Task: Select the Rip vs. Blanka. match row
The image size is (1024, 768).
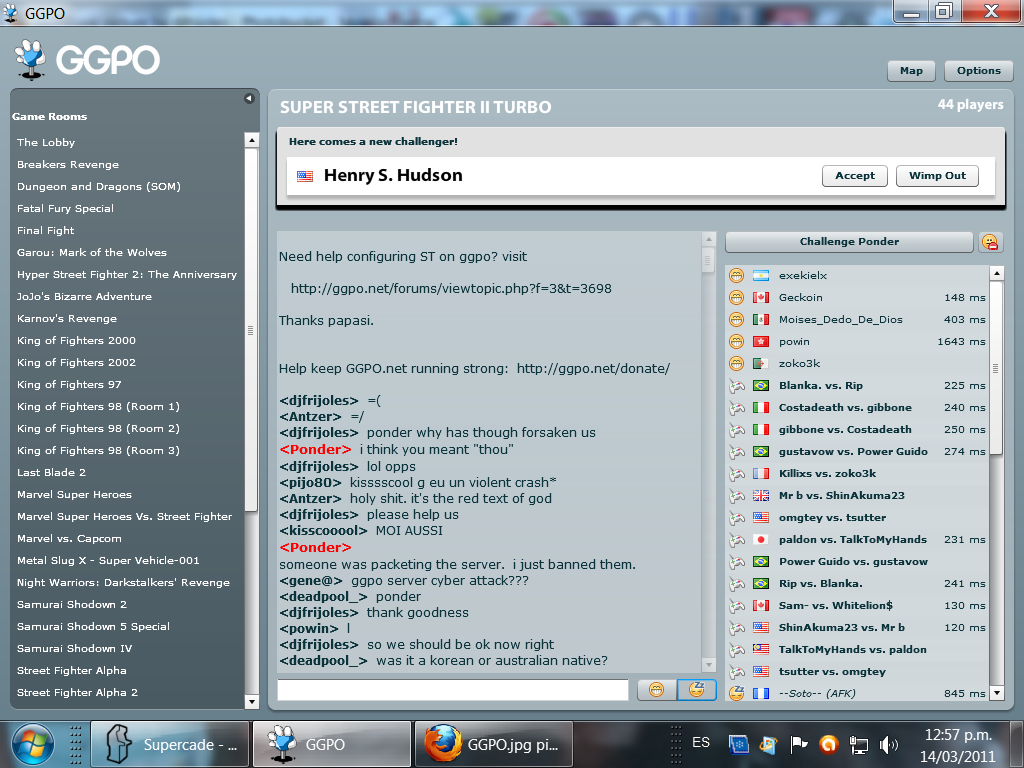Action: click(857, 584)
